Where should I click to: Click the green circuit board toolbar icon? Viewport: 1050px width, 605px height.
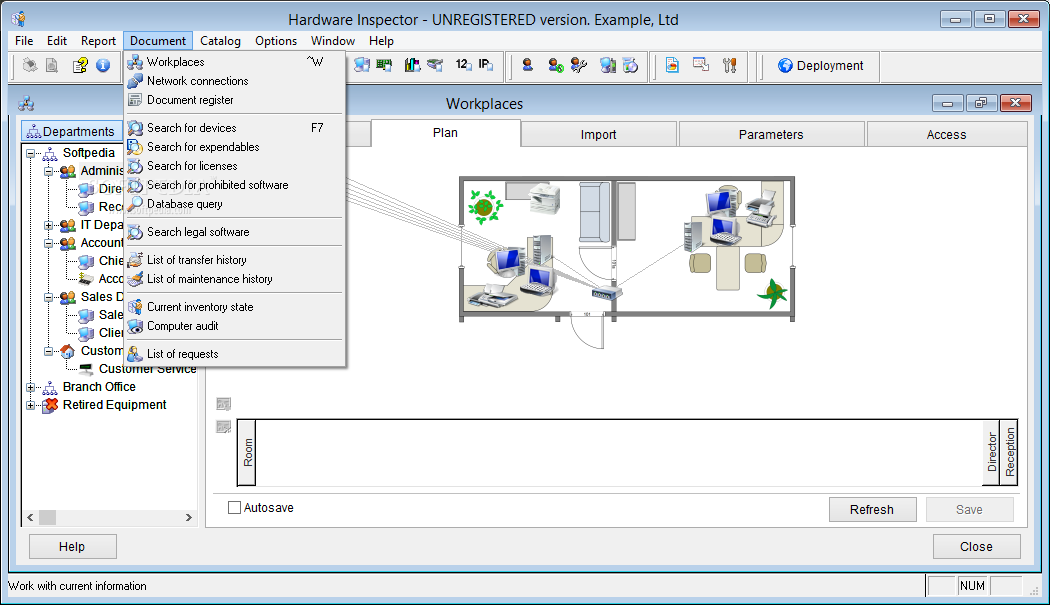pyautogui.click(x=384, y=65)
